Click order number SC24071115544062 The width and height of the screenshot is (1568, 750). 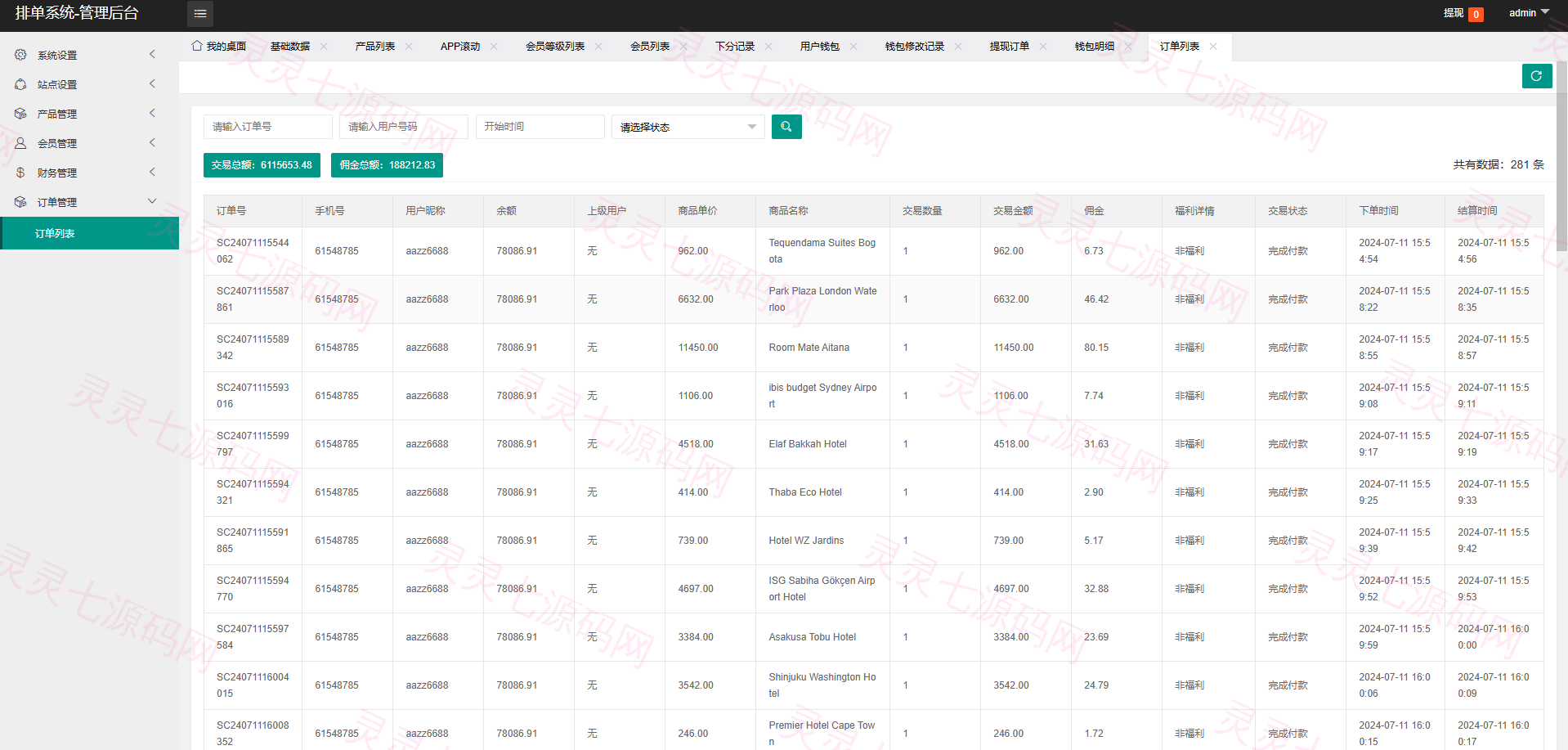tap(253, 251)
